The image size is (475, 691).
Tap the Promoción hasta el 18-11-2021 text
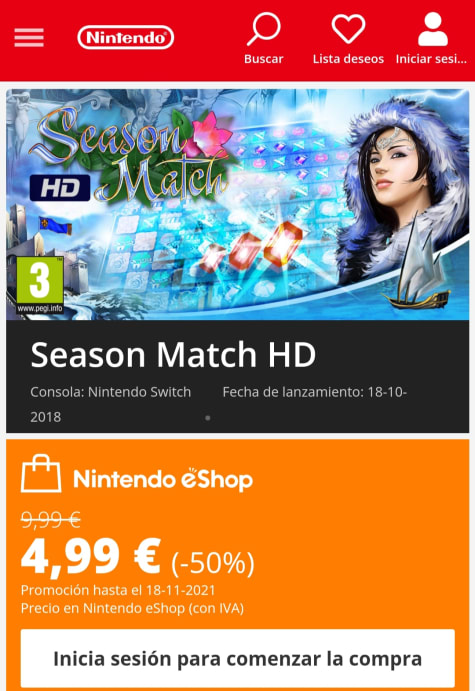(118, 590)
